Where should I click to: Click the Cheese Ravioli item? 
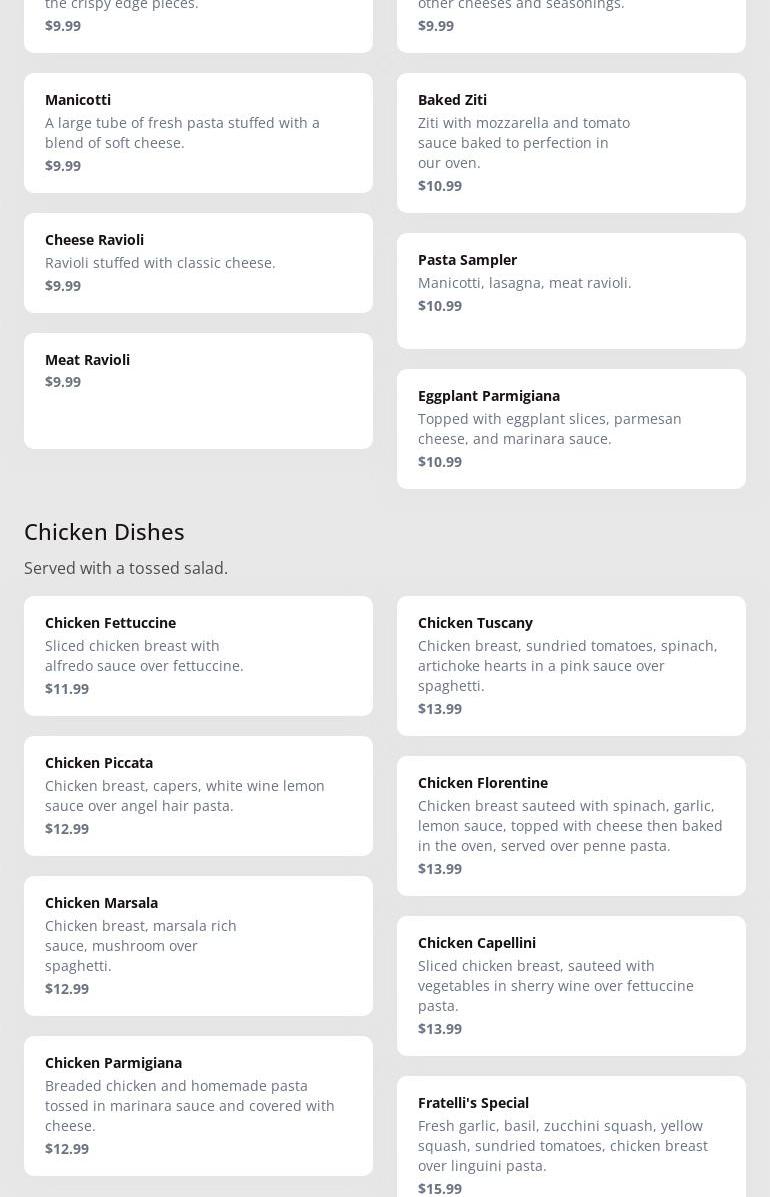click(x=198, y=262)
